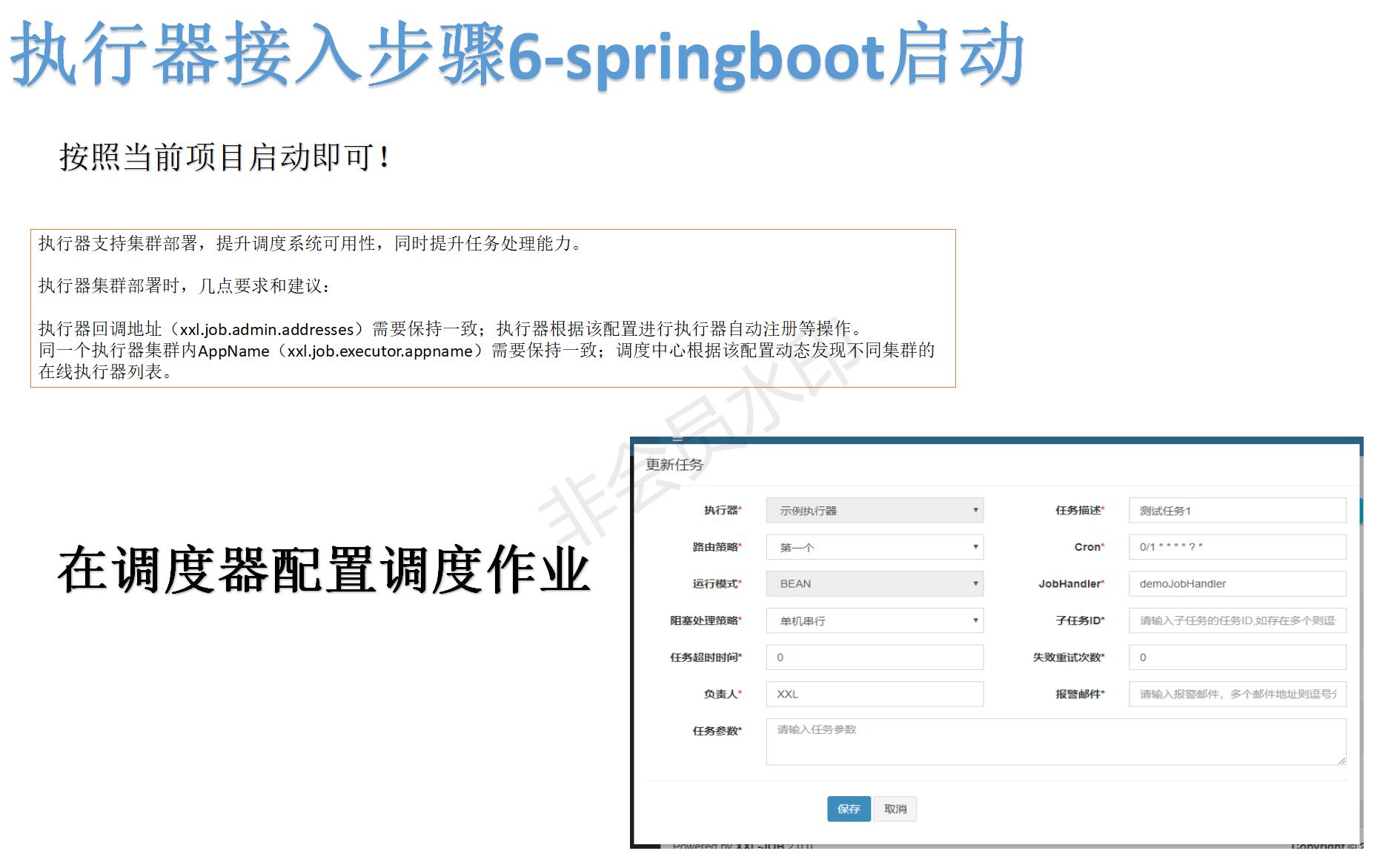Click the blue 保存 button
Screen dimensions: 1400x868
(849, 809)
